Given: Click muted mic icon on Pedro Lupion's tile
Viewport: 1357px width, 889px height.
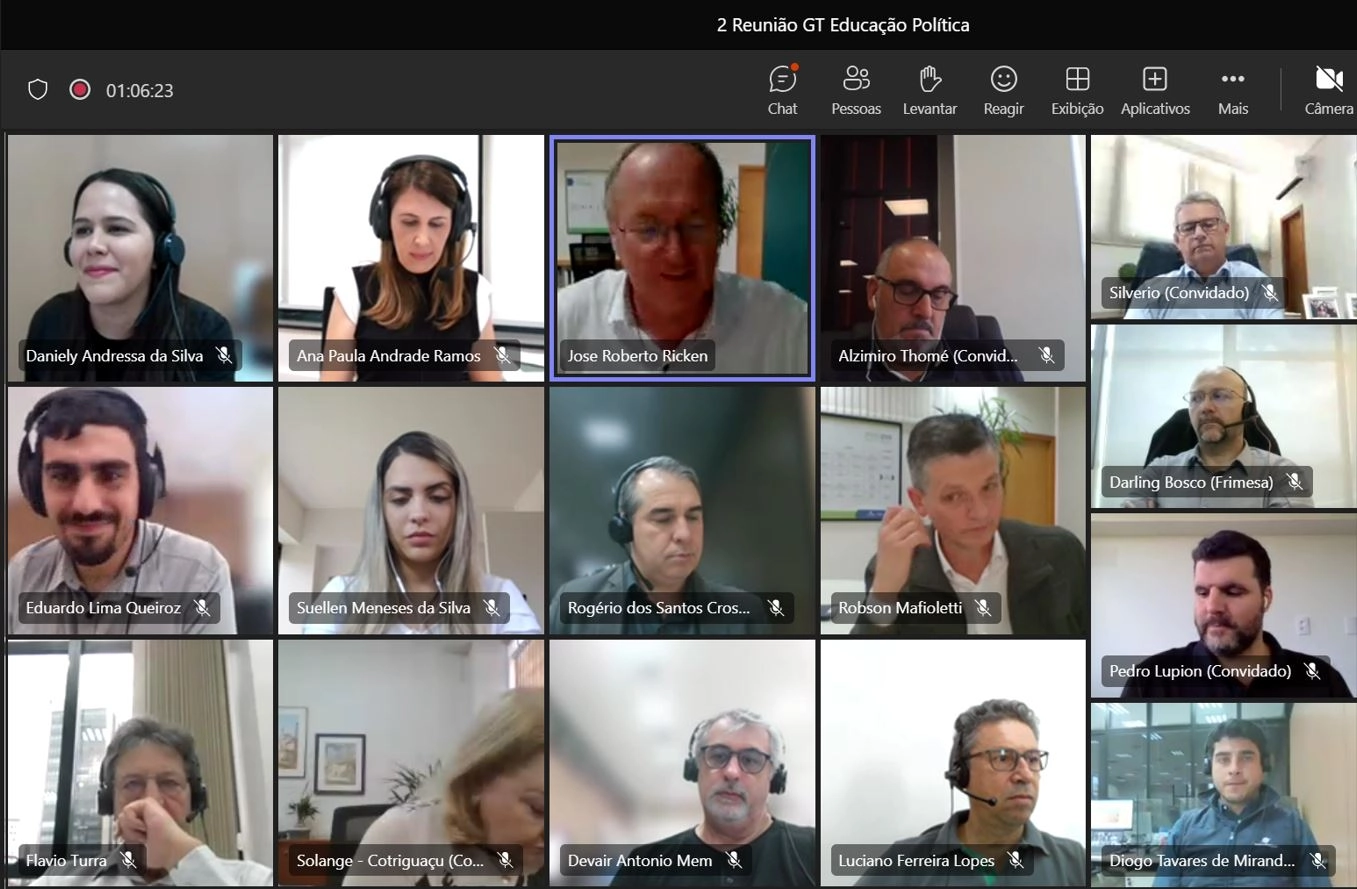Looking at the screenshot, I should 1312,671.
